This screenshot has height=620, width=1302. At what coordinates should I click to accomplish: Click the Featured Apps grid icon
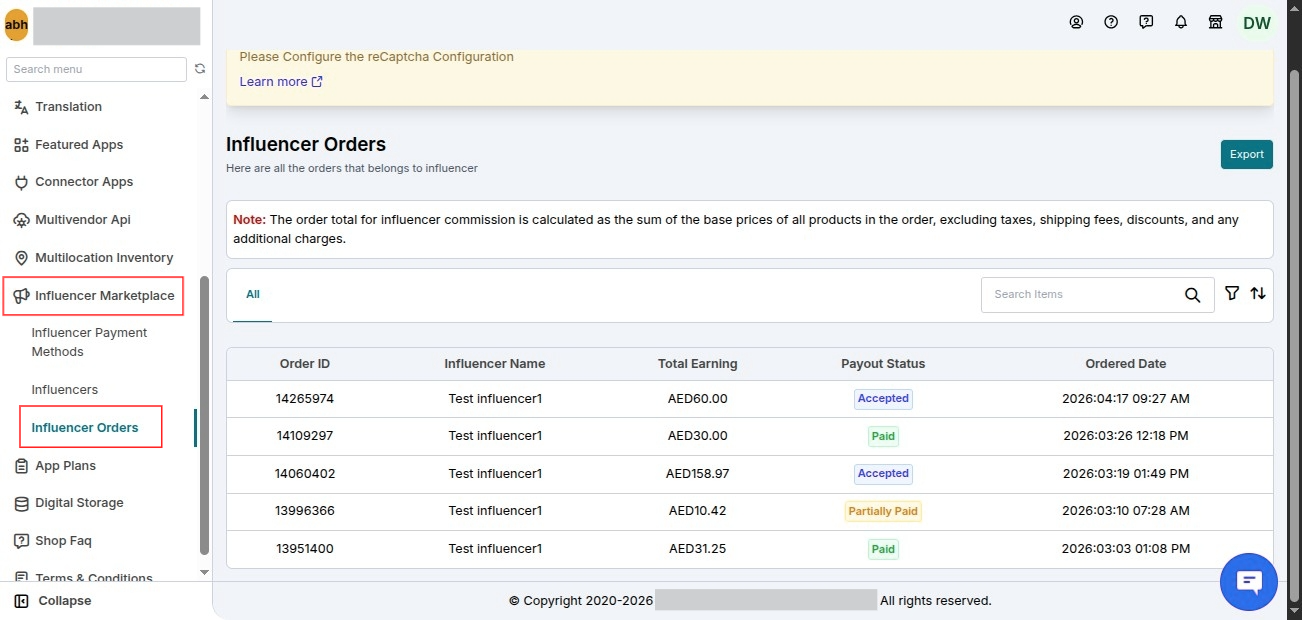tap(21, 145)
